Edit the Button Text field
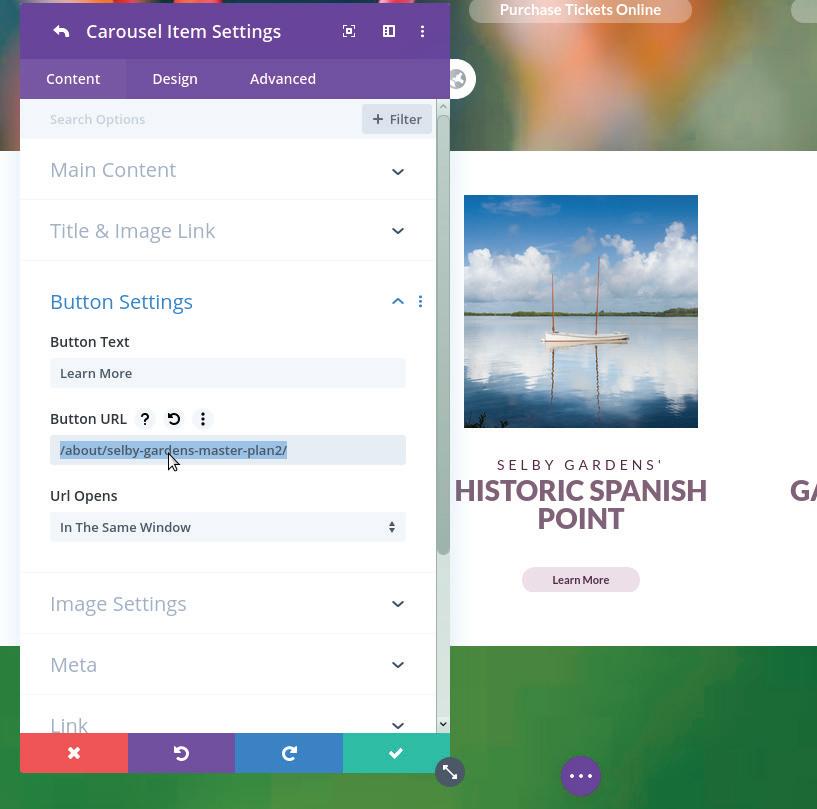 tap(228, 374)
